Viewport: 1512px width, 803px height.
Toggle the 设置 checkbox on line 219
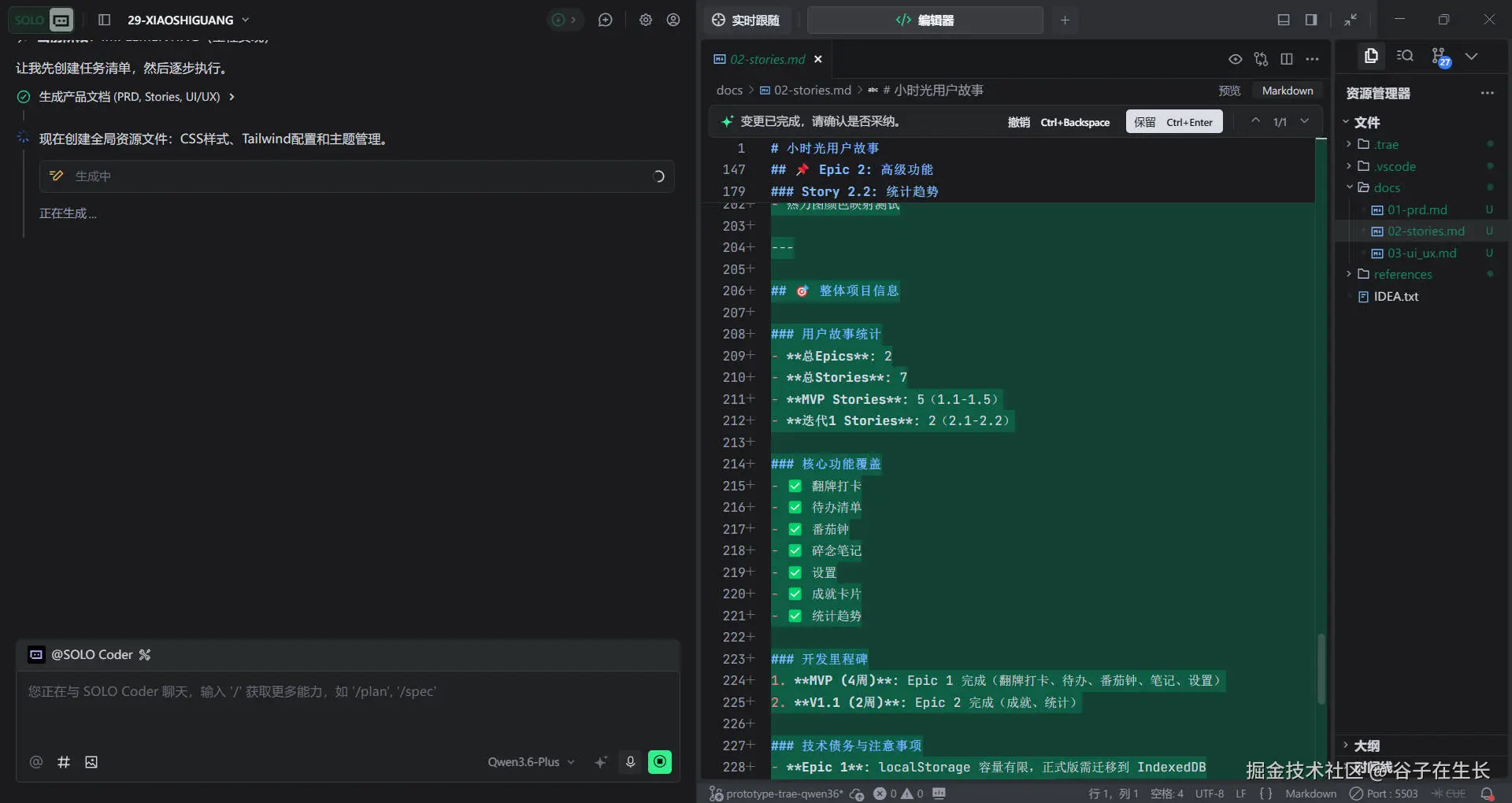tap(795, 572)
